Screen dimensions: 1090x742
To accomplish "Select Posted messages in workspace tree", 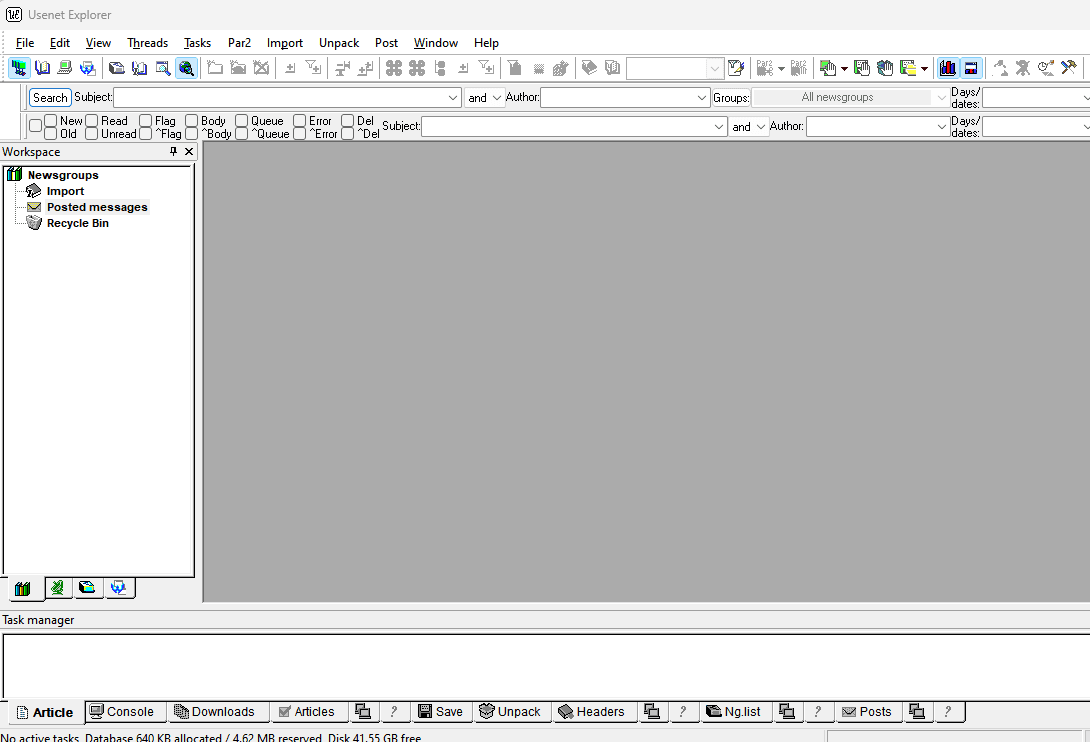I will 96,207.
